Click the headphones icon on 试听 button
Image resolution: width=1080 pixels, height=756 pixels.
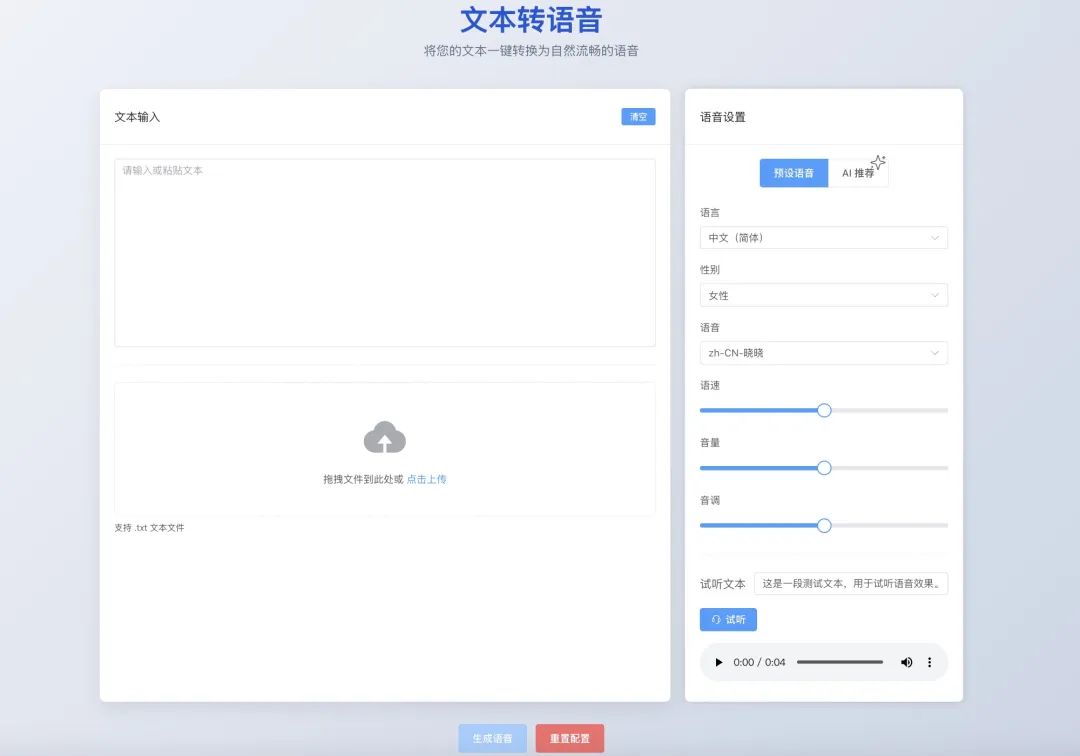click(716, 619)
